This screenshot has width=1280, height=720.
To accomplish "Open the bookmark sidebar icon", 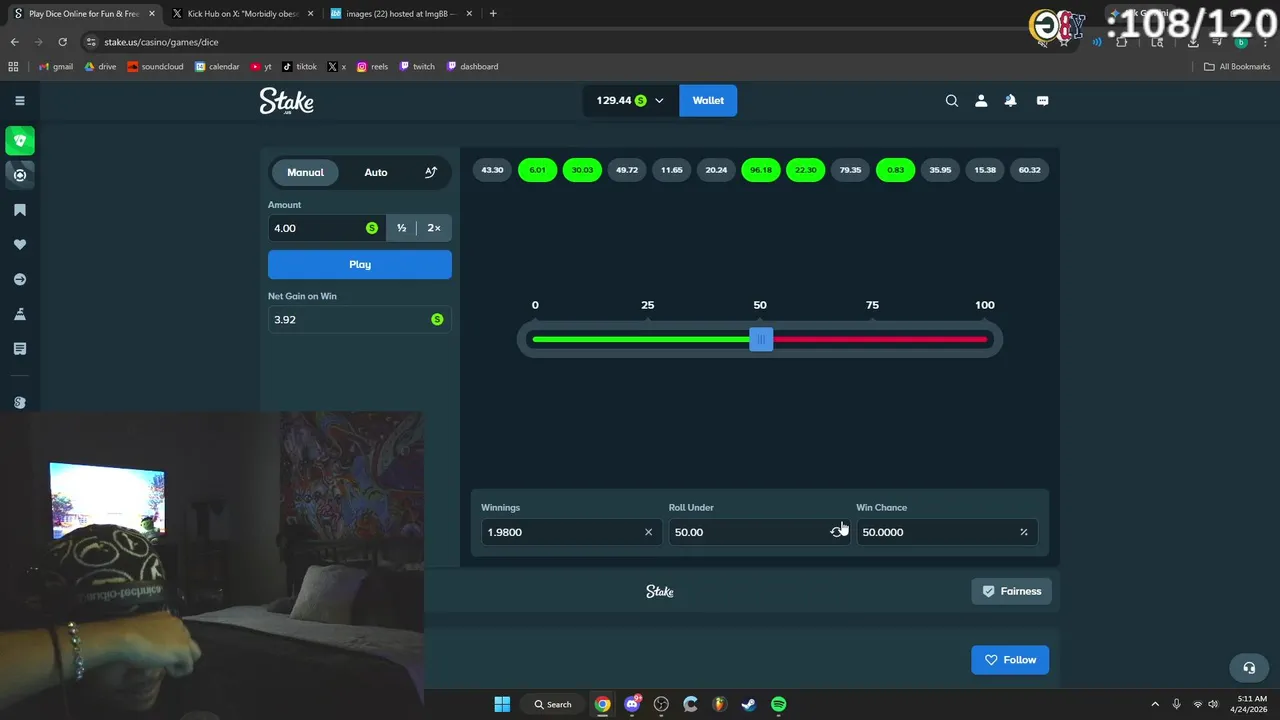I will (20, 210).
